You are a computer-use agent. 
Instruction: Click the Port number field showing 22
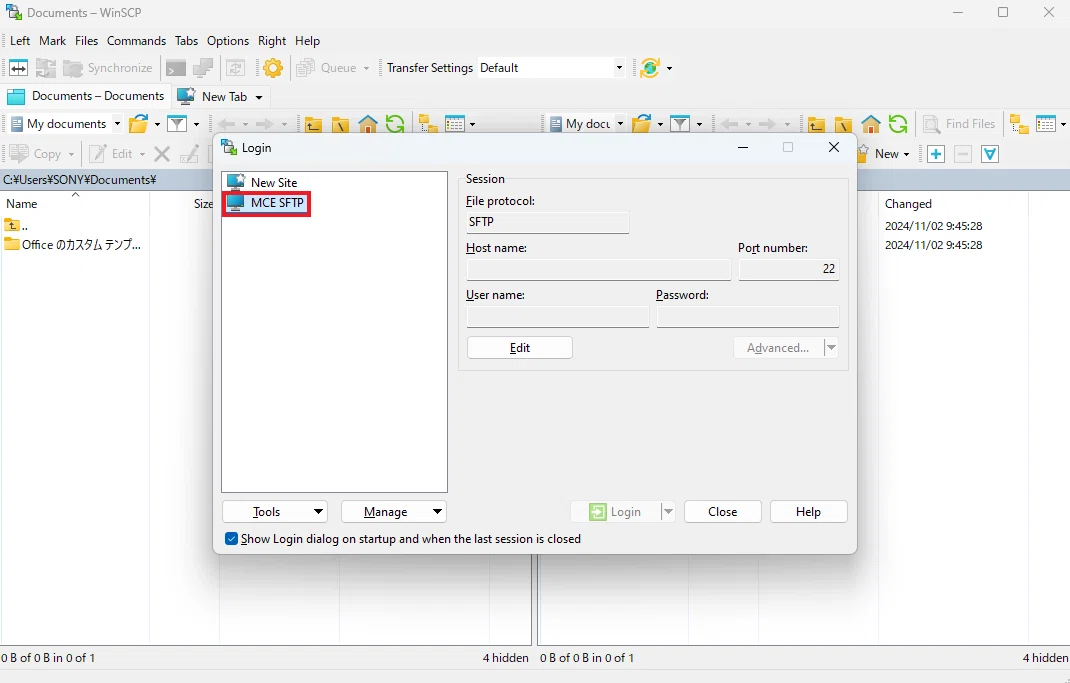[x=789, y=269]
